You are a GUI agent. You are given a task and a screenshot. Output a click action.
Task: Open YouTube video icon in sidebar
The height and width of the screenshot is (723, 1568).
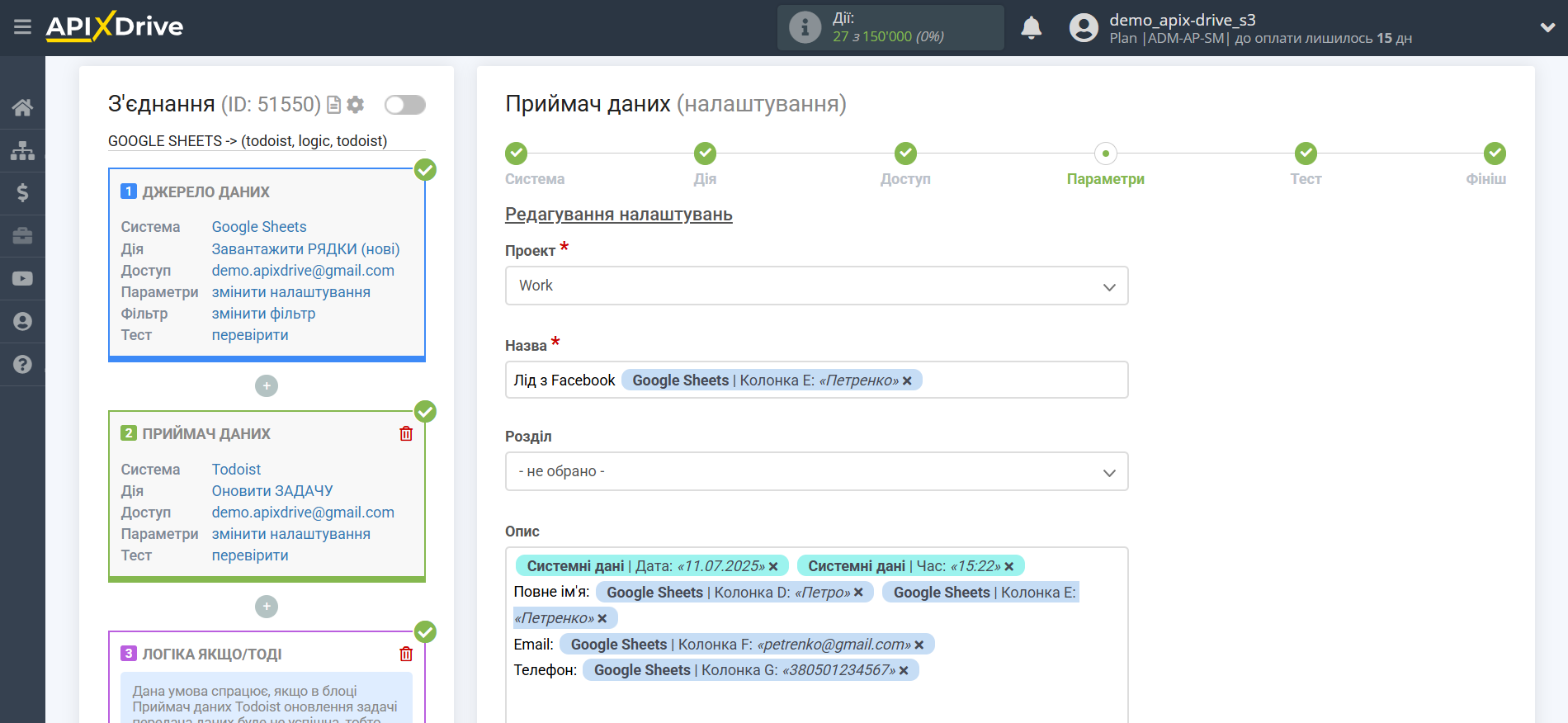coord(22,279)
